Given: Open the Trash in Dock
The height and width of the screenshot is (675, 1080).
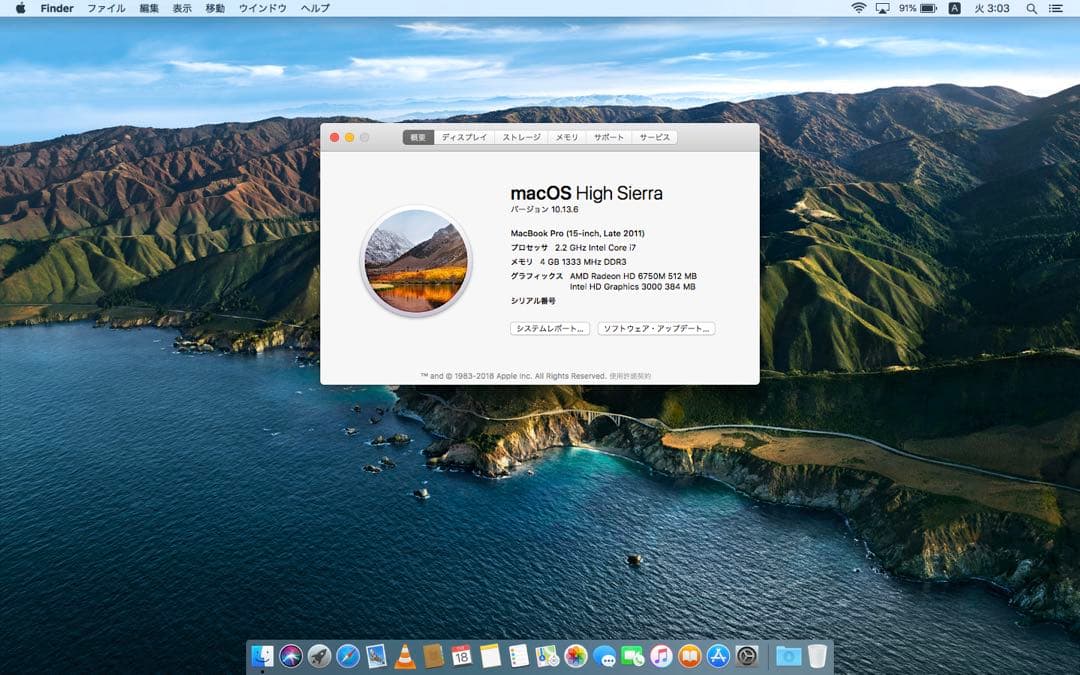Looking at the screenshot, I should coord(817,656).
